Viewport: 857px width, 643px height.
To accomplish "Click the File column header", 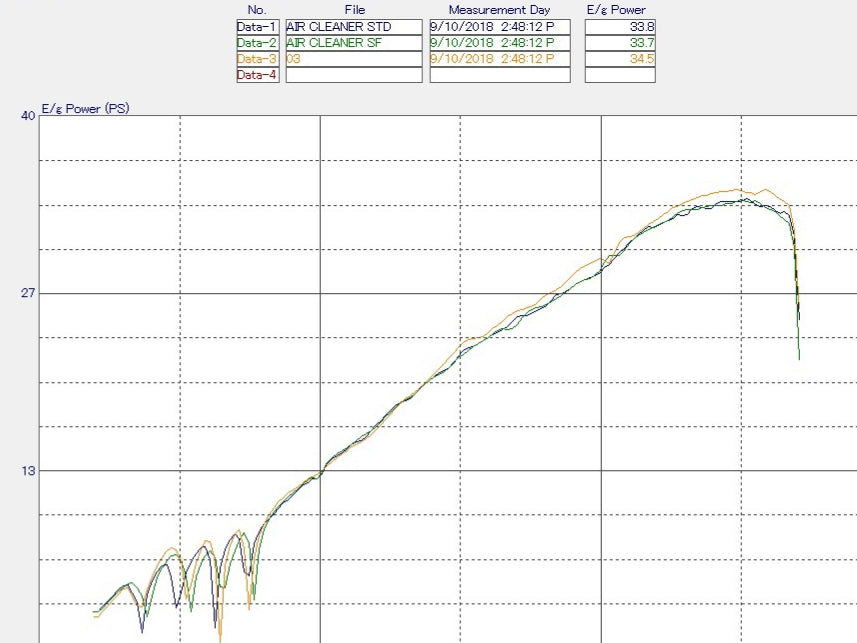I will (x=354, y=10).
